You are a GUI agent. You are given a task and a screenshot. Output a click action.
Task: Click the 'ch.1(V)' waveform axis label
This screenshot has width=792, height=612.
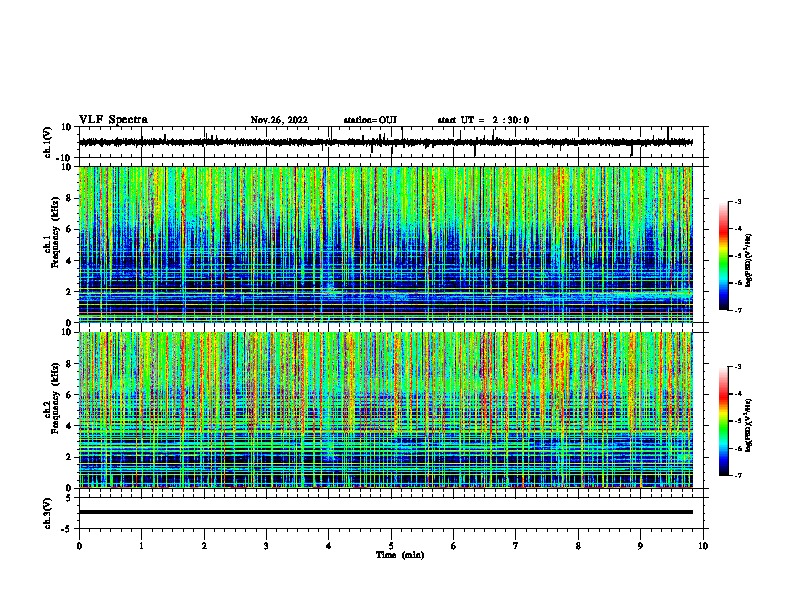pyautogui.click(x=48, y=142)
